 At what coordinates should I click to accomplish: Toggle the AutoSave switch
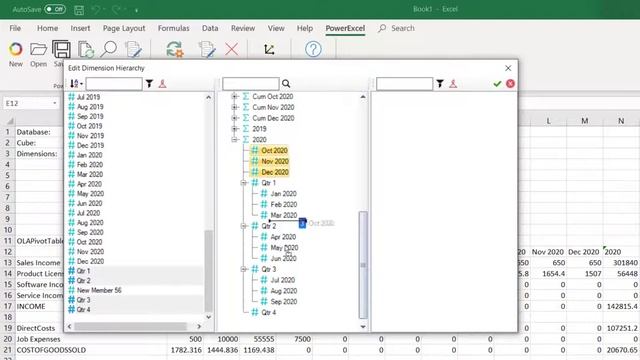click(x=55, y=9)
